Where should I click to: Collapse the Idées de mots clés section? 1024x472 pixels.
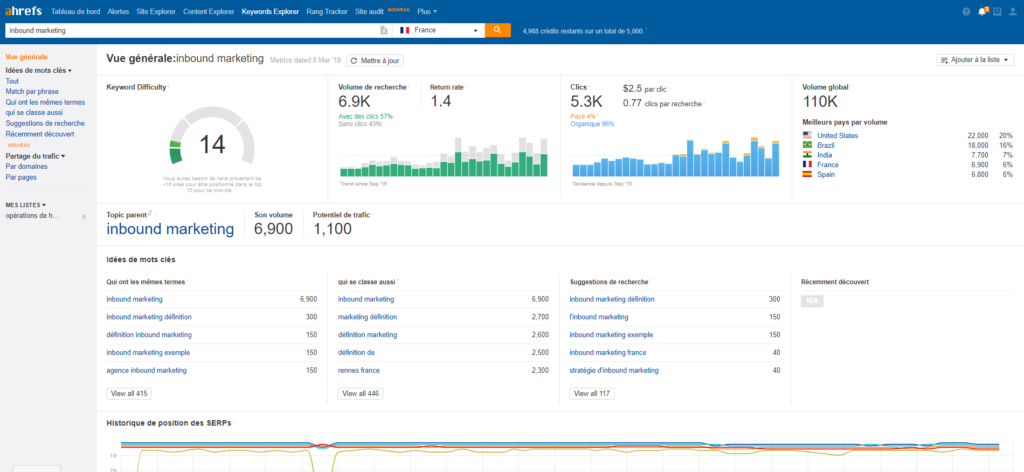[37, 70]
